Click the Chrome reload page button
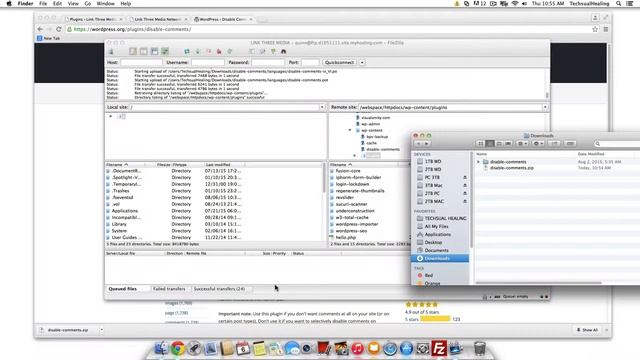Screen dimensions: 640x360 pos(59,29)
